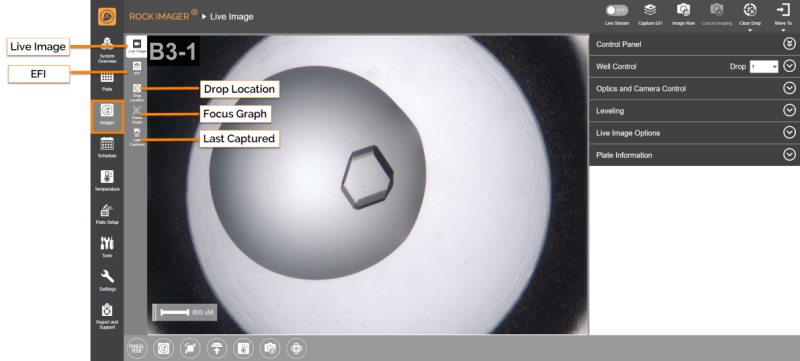
Task: Click the B3-1 well label overlay
Action: tap(173, 50)
